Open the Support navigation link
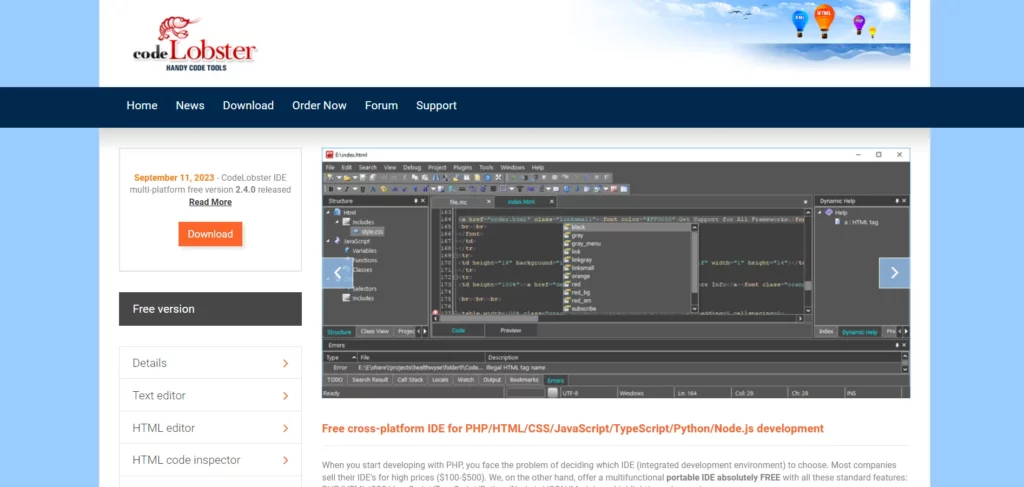 (x=436, y=106)
